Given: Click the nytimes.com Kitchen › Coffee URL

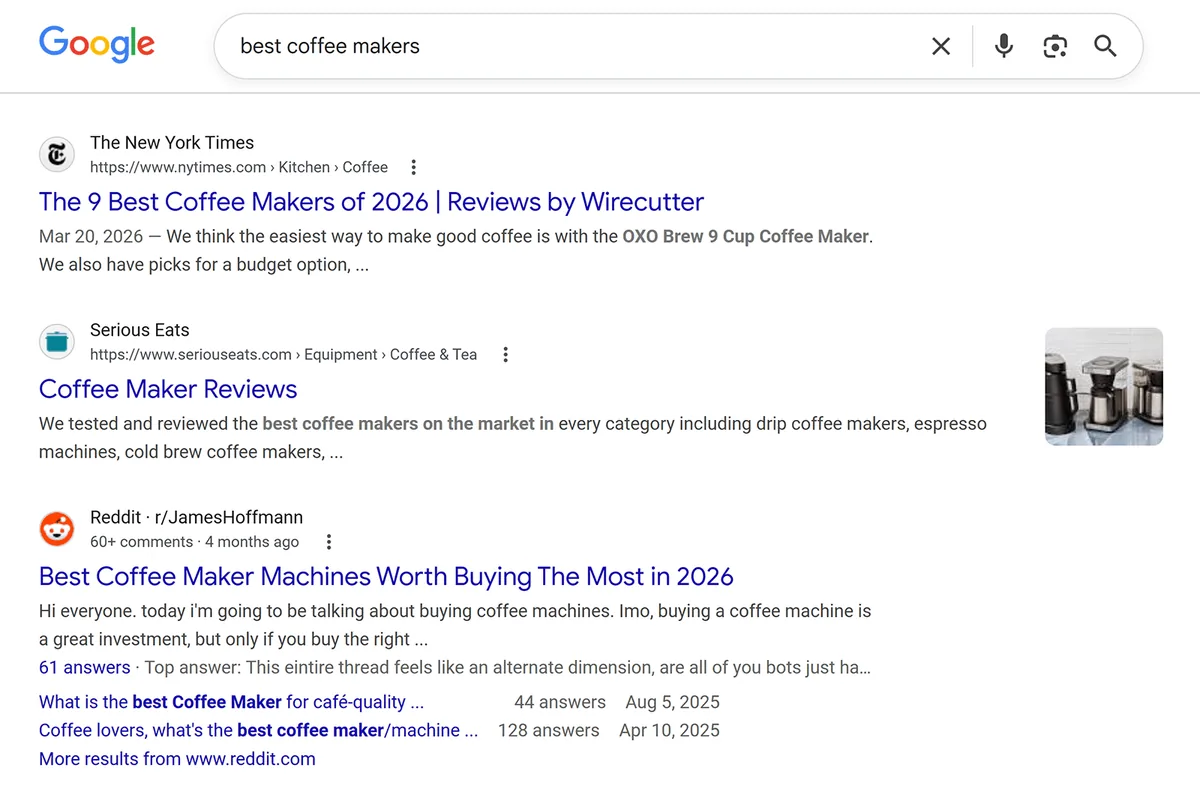Looking at the screenshot, I should click(x=239, y=167).
